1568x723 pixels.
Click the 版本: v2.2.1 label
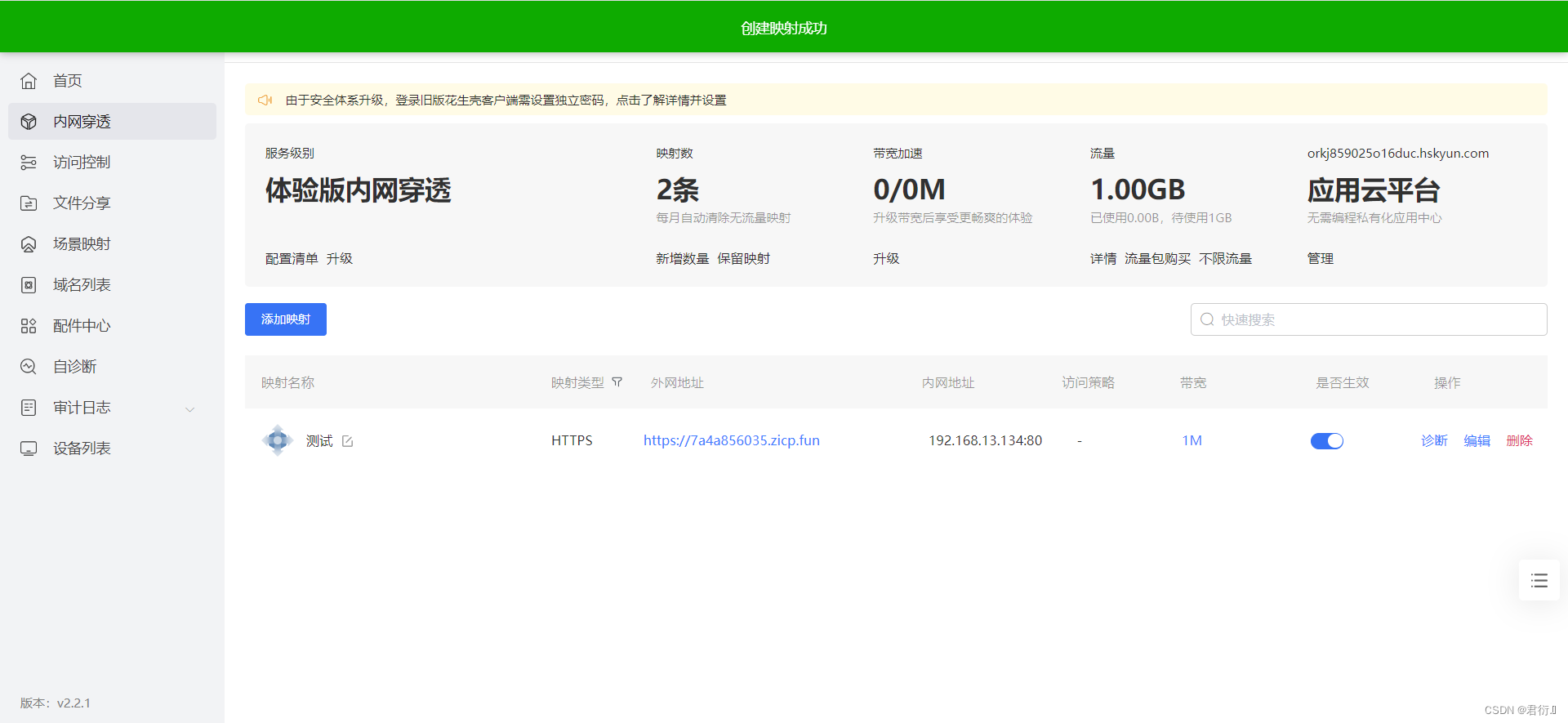(x=56, y=703)
